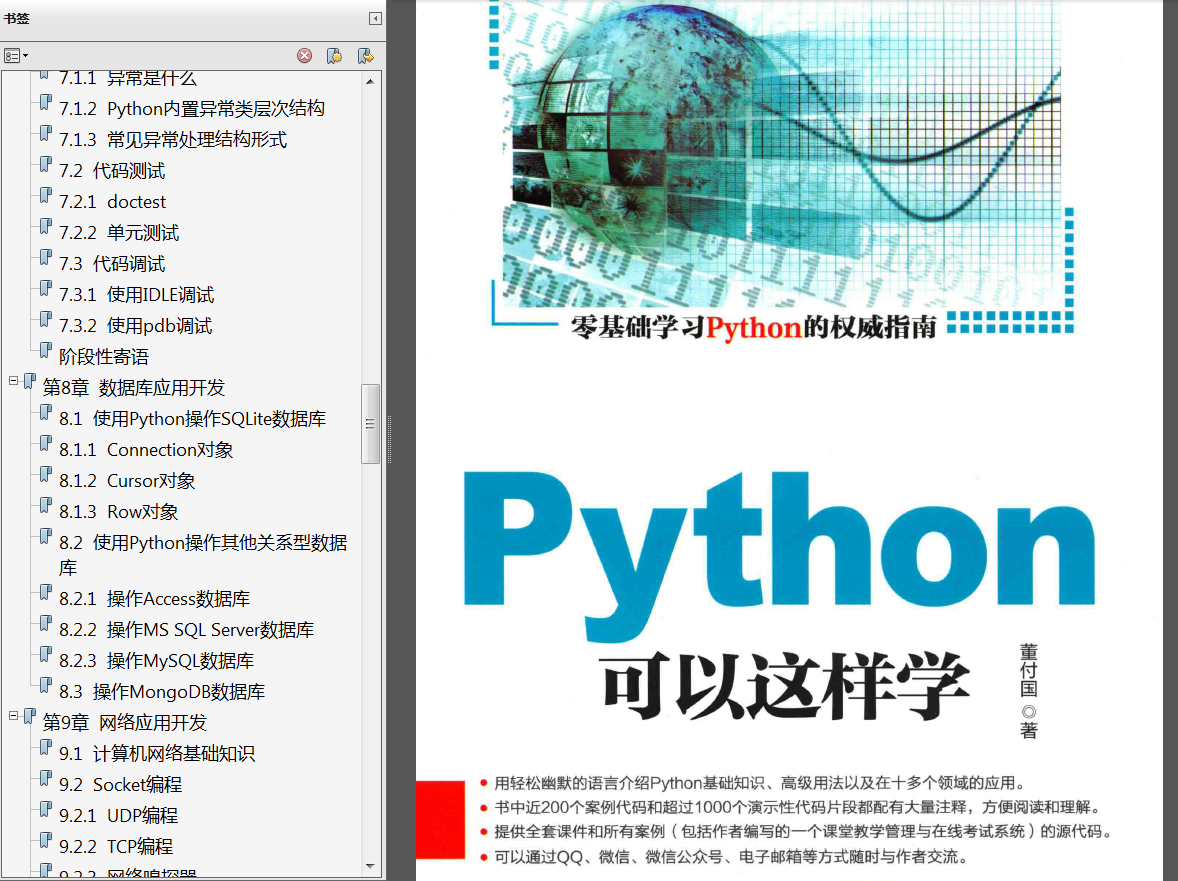
Task: Select bookmark 7.3 代码调试
Action: (x=112, y=264)
